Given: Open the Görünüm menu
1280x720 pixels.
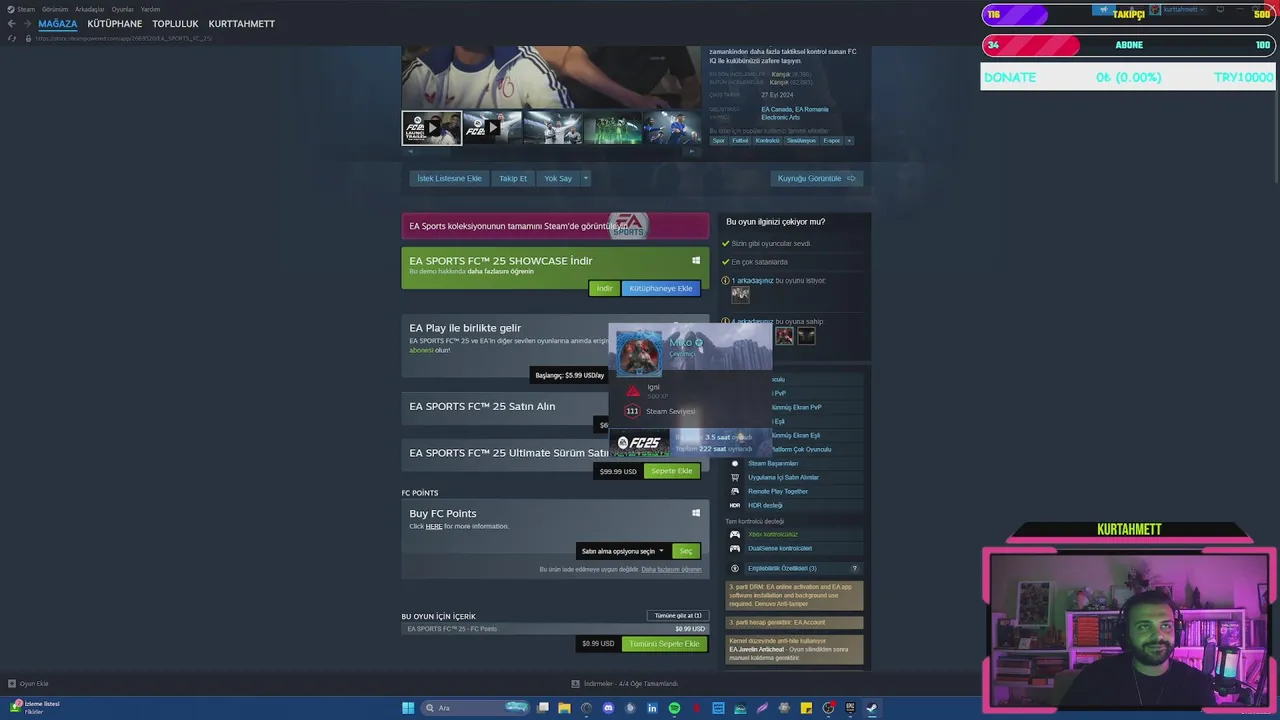Looking at the screenshot, I should click(55, 9).
